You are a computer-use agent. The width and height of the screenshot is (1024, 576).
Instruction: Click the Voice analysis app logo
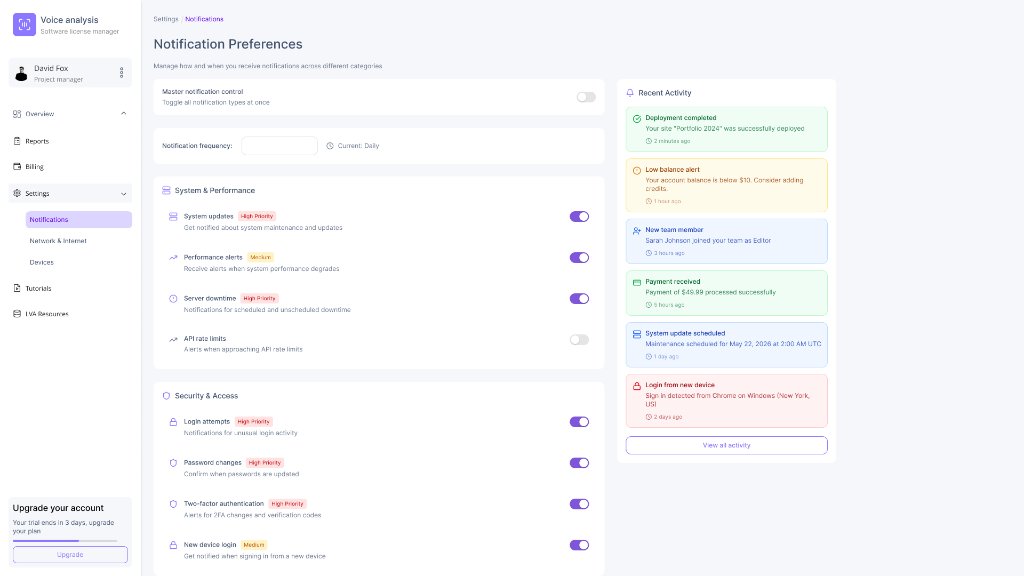pyautogui.click(x=24, y=25)
